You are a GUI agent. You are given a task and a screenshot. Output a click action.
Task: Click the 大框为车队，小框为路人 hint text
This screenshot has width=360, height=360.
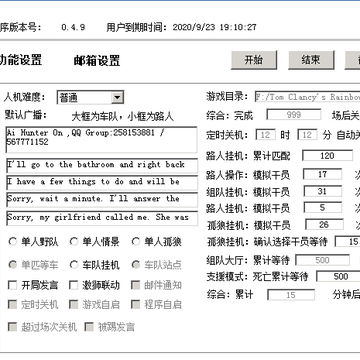point(123,117)
